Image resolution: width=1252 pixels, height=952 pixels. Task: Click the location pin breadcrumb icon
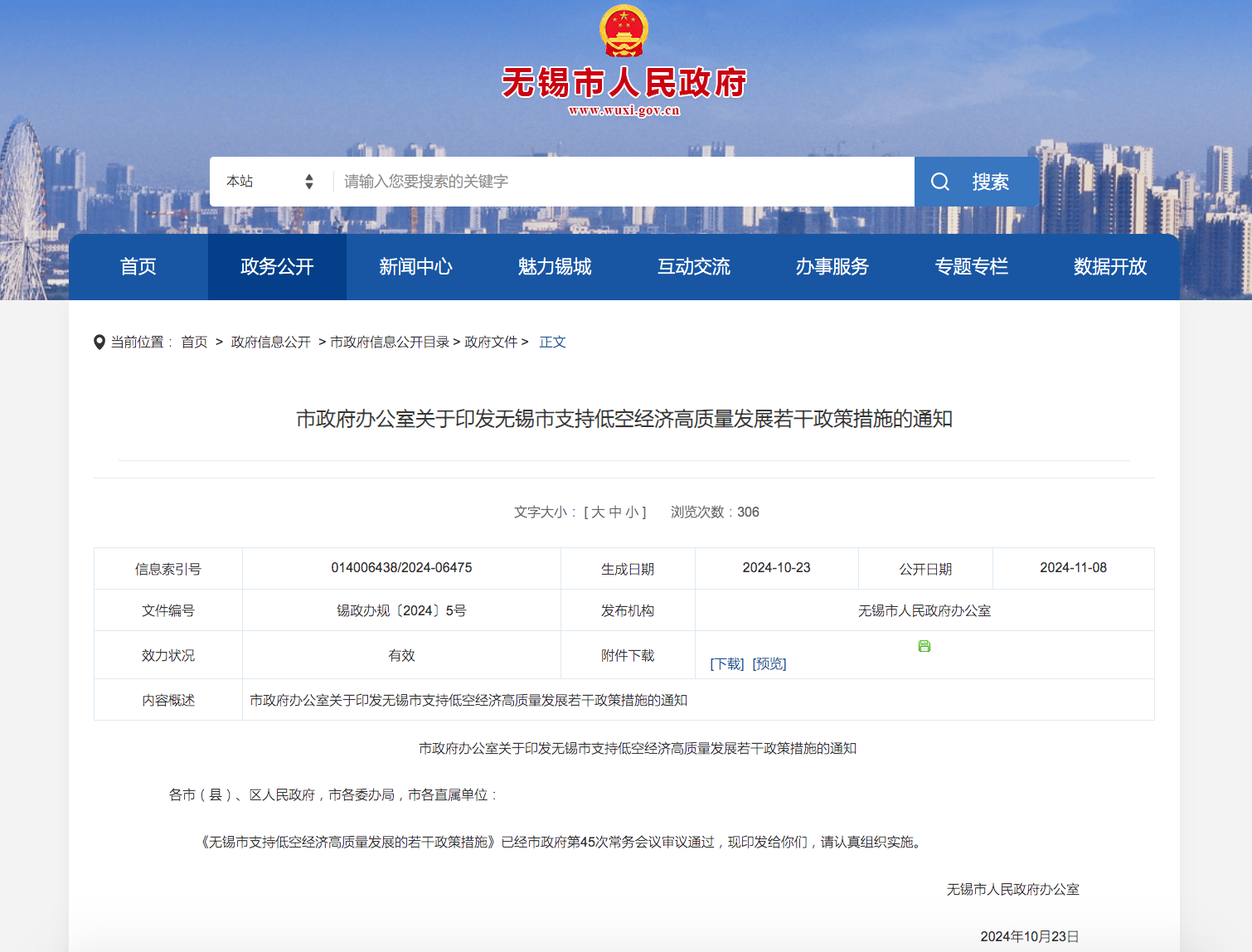(99, 341)
